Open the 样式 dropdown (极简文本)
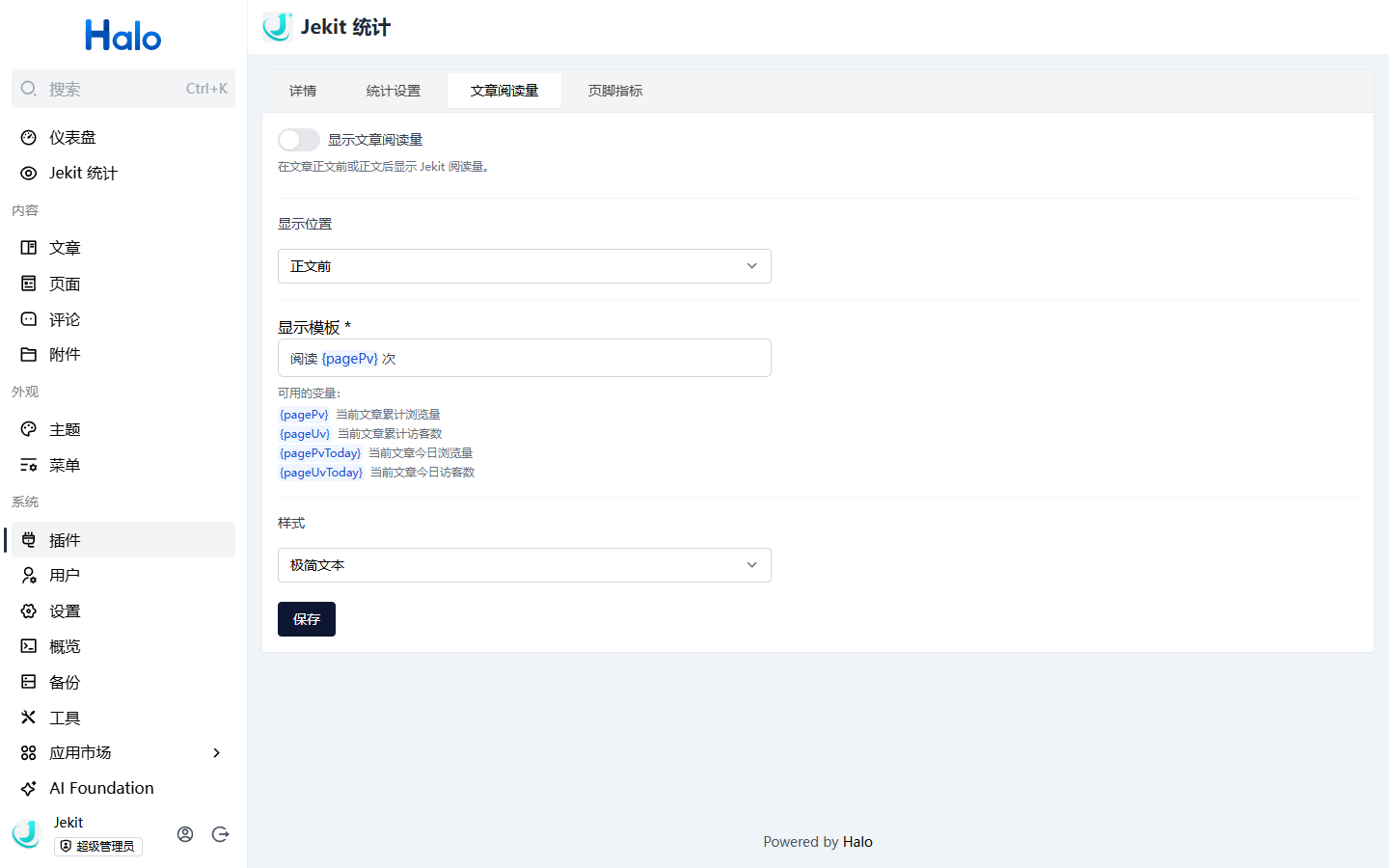The width and height of the screenshot is (1389, 868). click(x=525, y=565)
